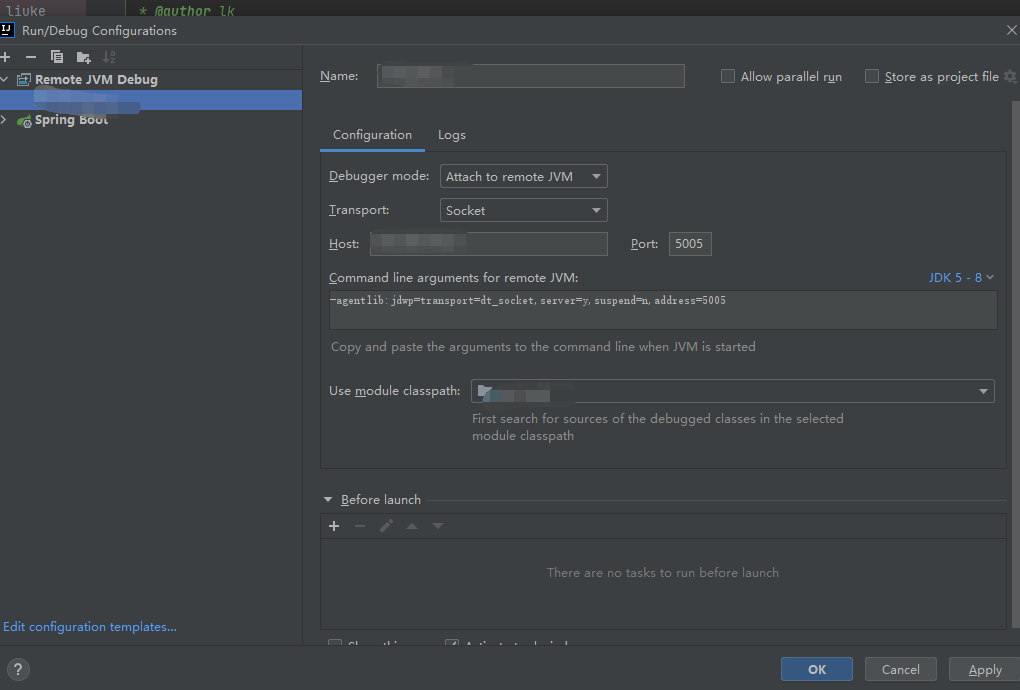The image size is (1020, 690).
Task: Select the Remote JVM Debug tree label
Action: [x=96, y=79]
